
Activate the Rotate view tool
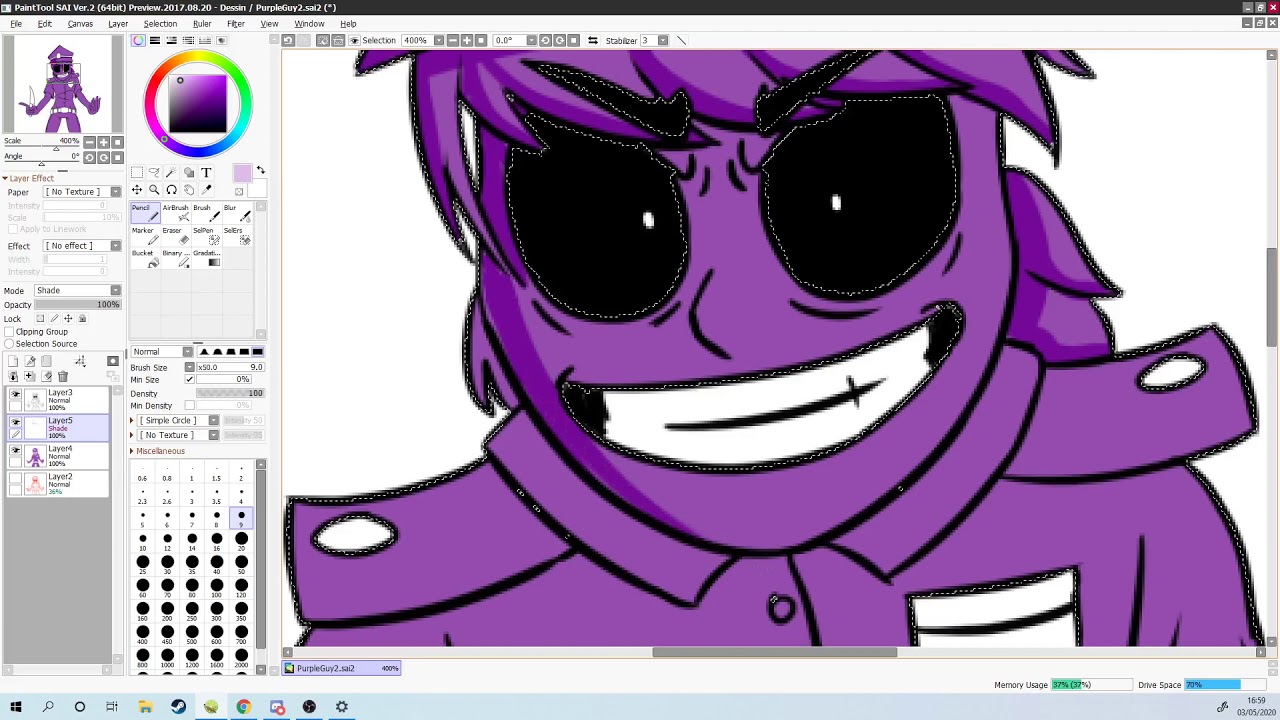pyautogui.click(x=171, y=190)
